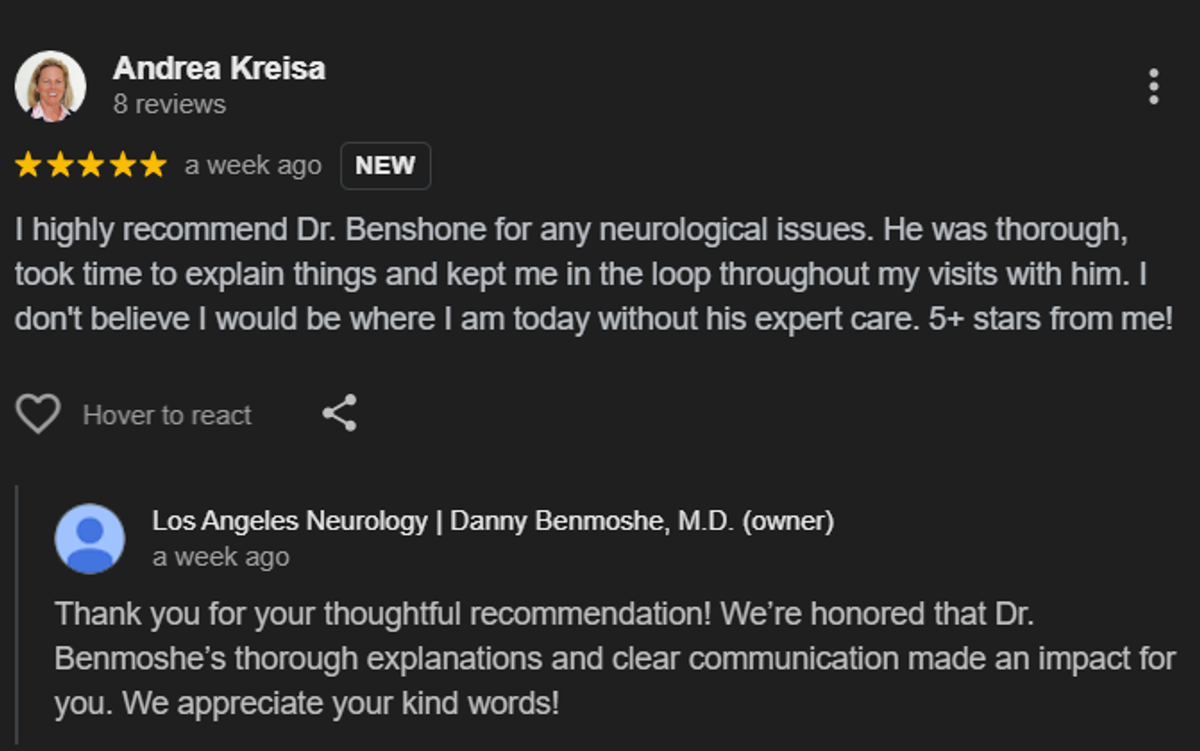Image resolution: width=1200 pixels, height=751 pixels.
Task: Click the fifth gold rating star
Action: pos(152,165)
